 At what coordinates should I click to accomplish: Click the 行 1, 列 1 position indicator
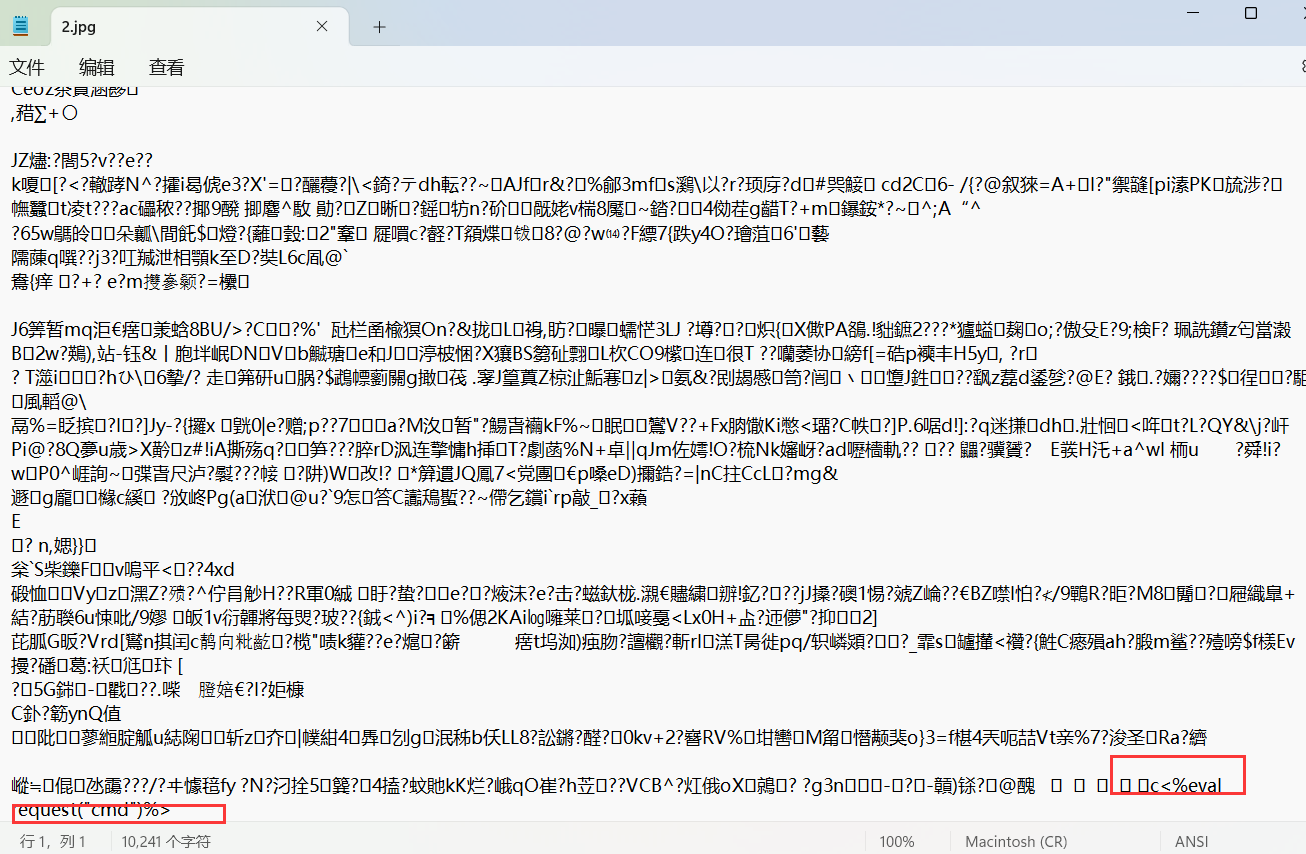(53, 842)
